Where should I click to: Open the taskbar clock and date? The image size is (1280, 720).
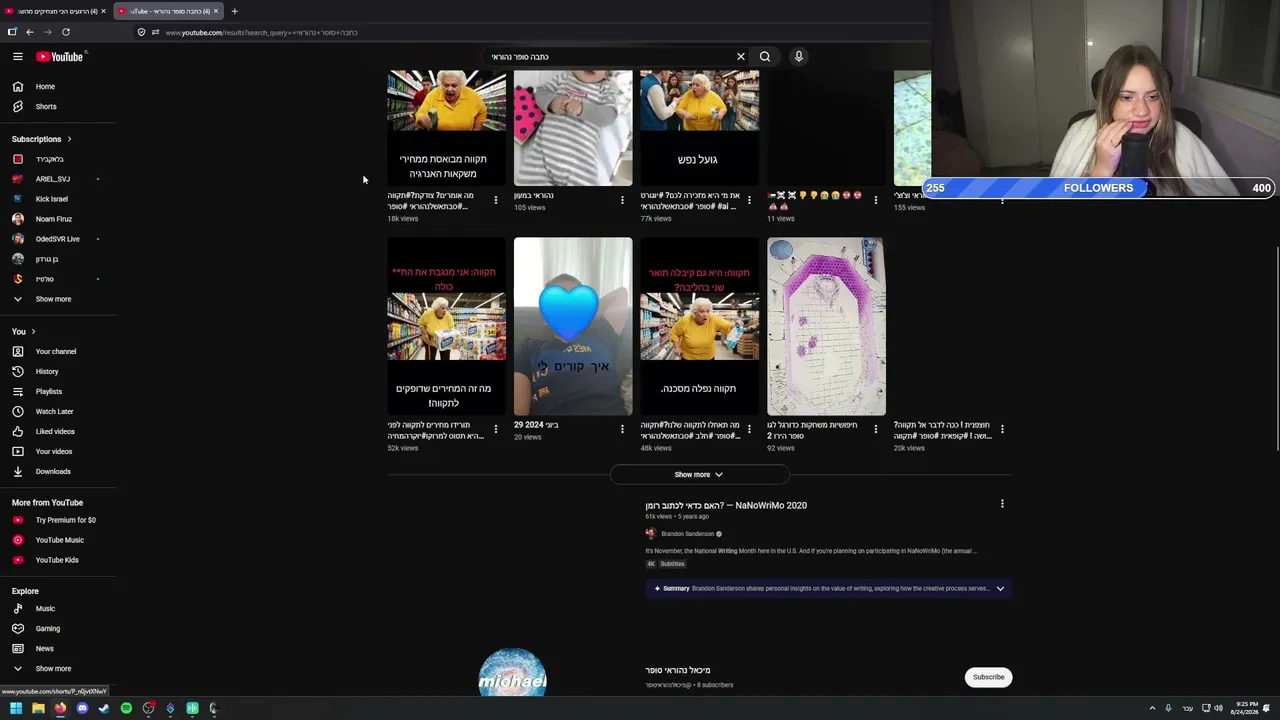(x=1247, y=708)
